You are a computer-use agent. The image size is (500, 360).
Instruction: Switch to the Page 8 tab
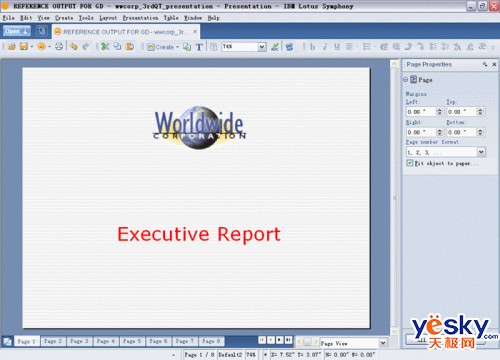(x=211, y=341)
